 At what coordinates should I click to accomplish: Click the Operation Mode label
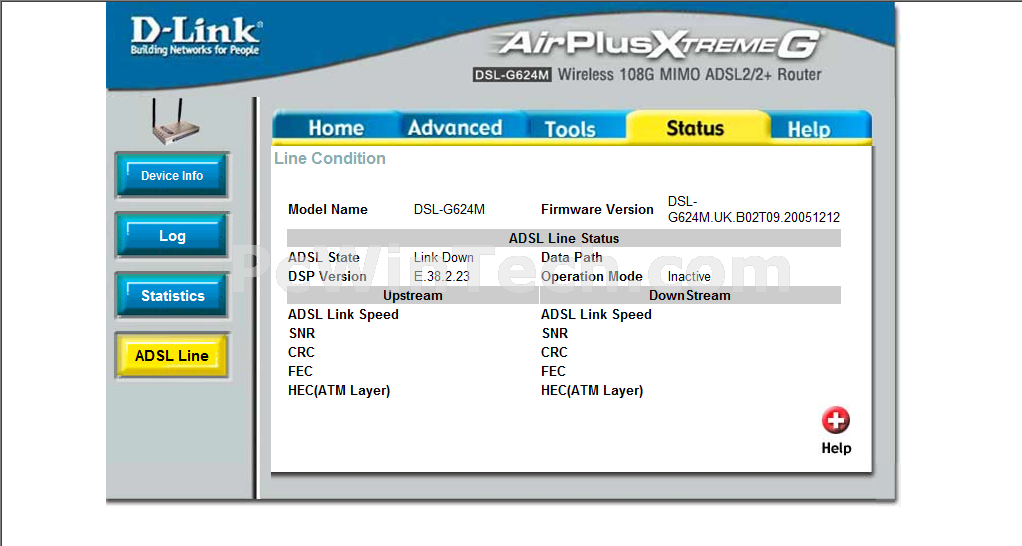(592, 276)
